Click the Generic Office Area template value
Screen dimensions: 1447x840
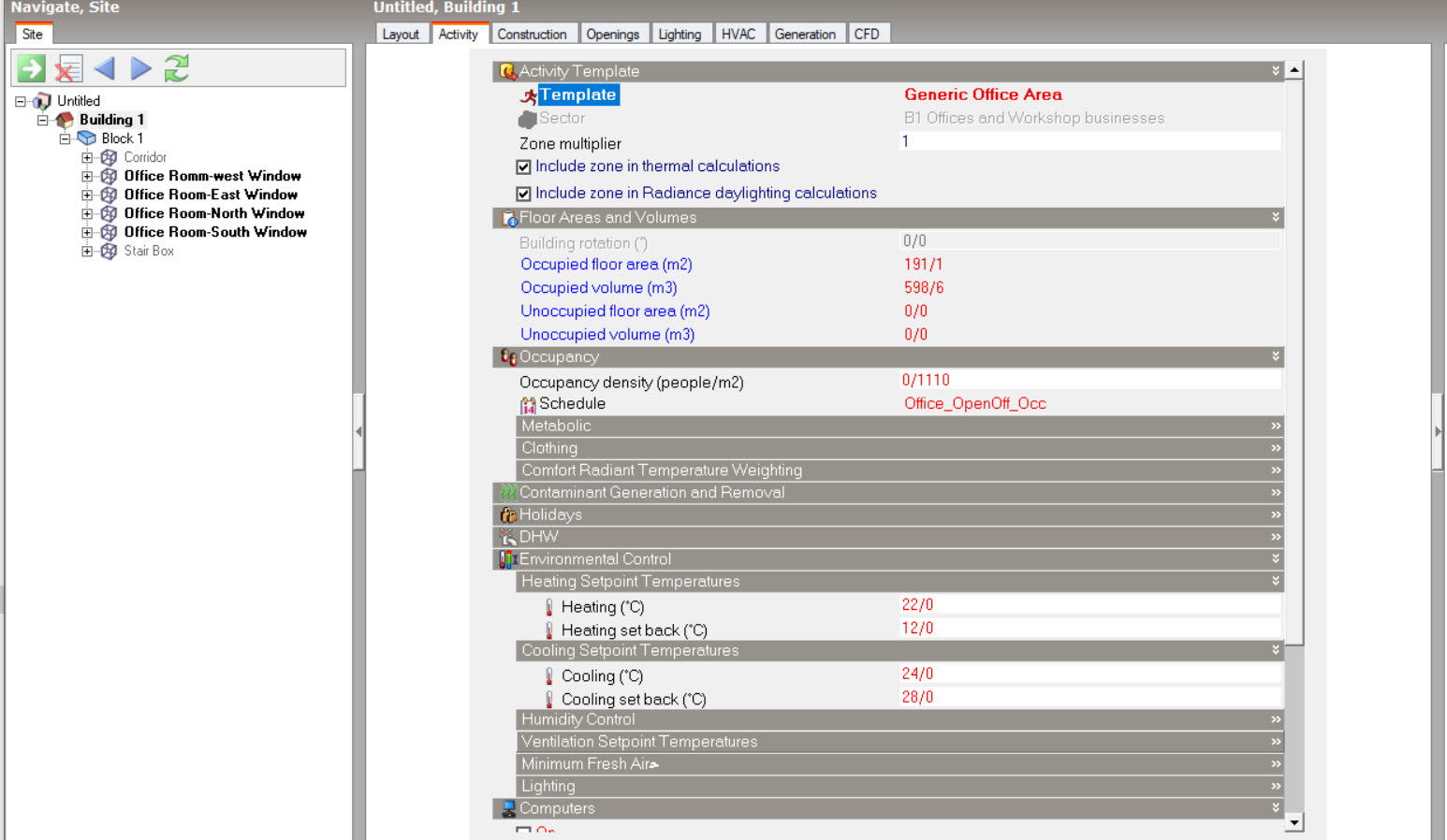click(983, 94)
